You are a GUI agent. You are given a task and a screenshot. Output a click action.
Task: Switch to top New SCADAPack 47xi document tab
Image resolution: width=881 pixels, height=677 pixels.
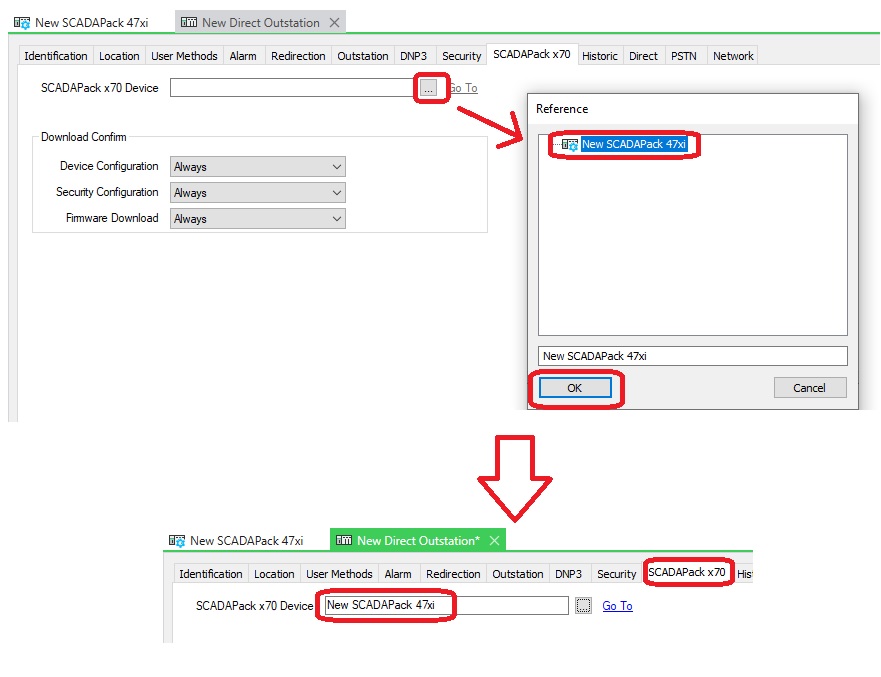(81, 23)
